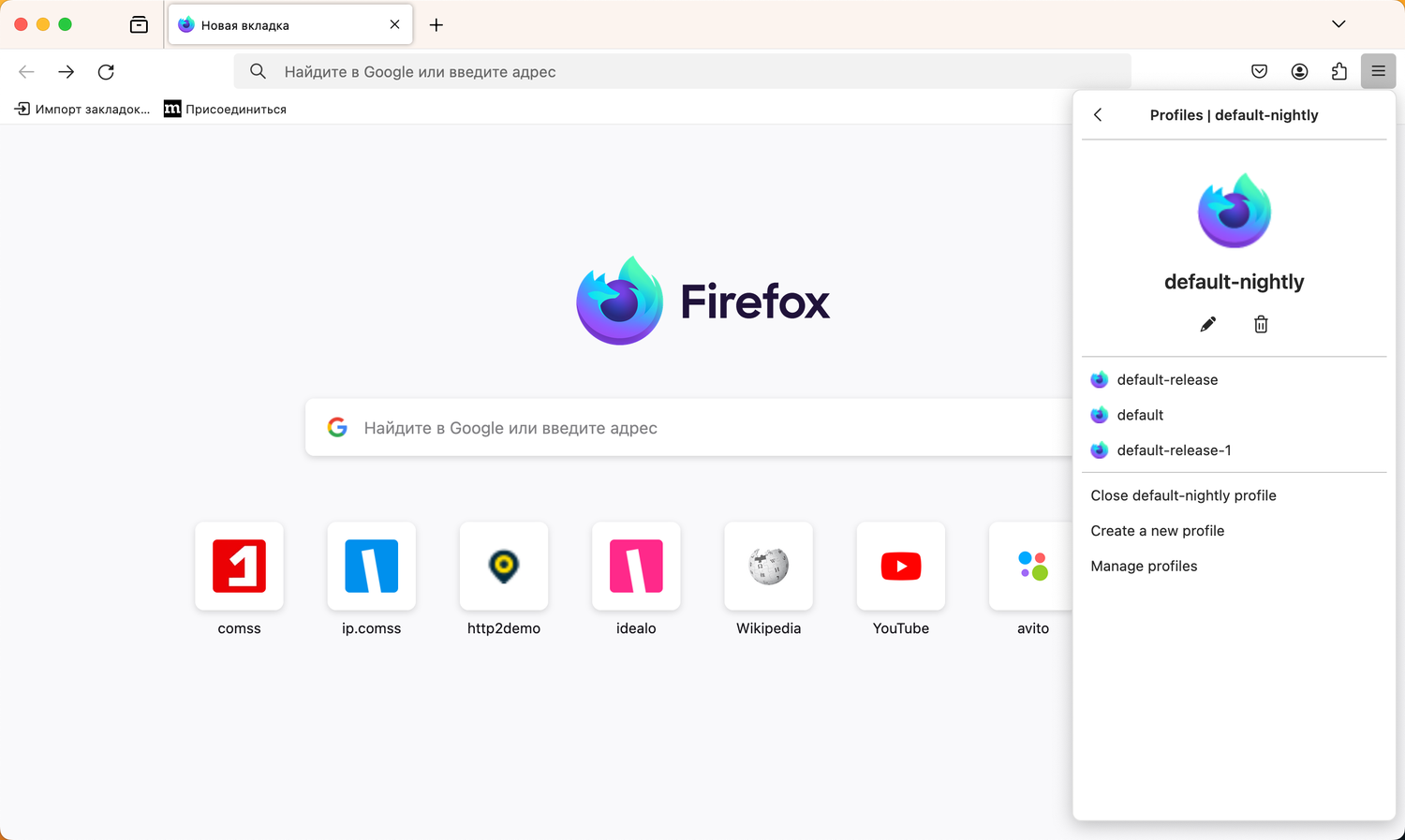1405x840 pixels.
Task: Edit default-nightly profile with pencil icon
Action: (x=1208, y=324)
